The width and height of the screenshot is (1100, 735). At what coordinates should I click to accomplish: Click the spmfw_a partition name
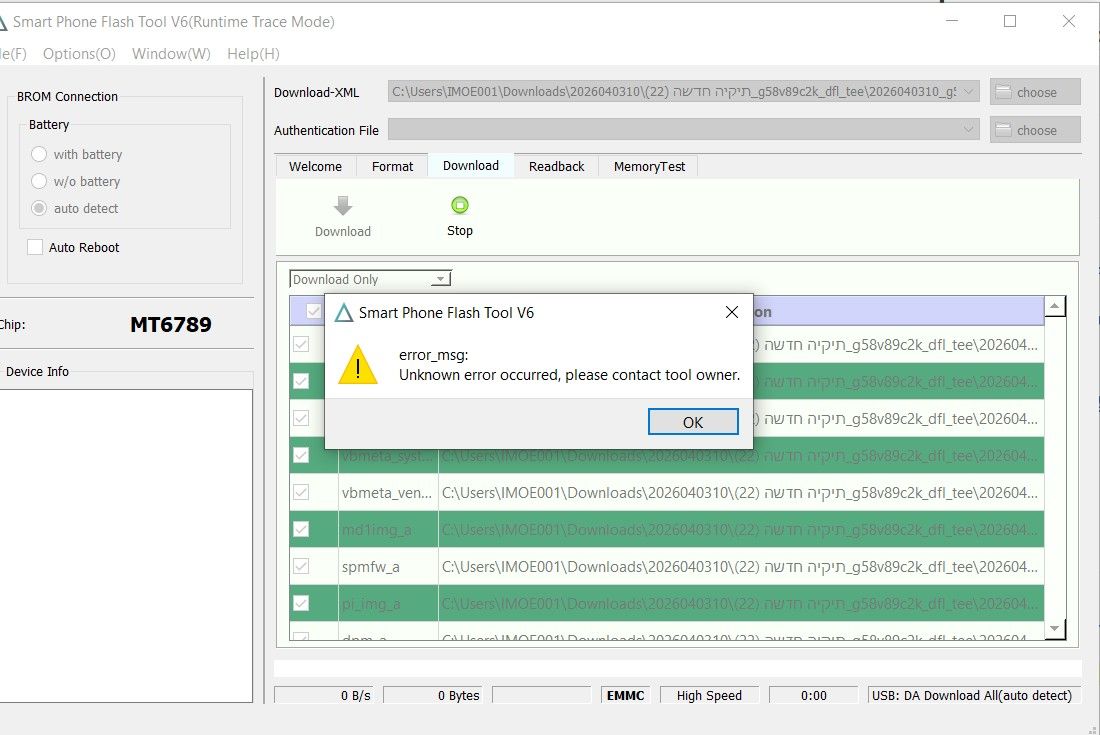tap(370, 567)
